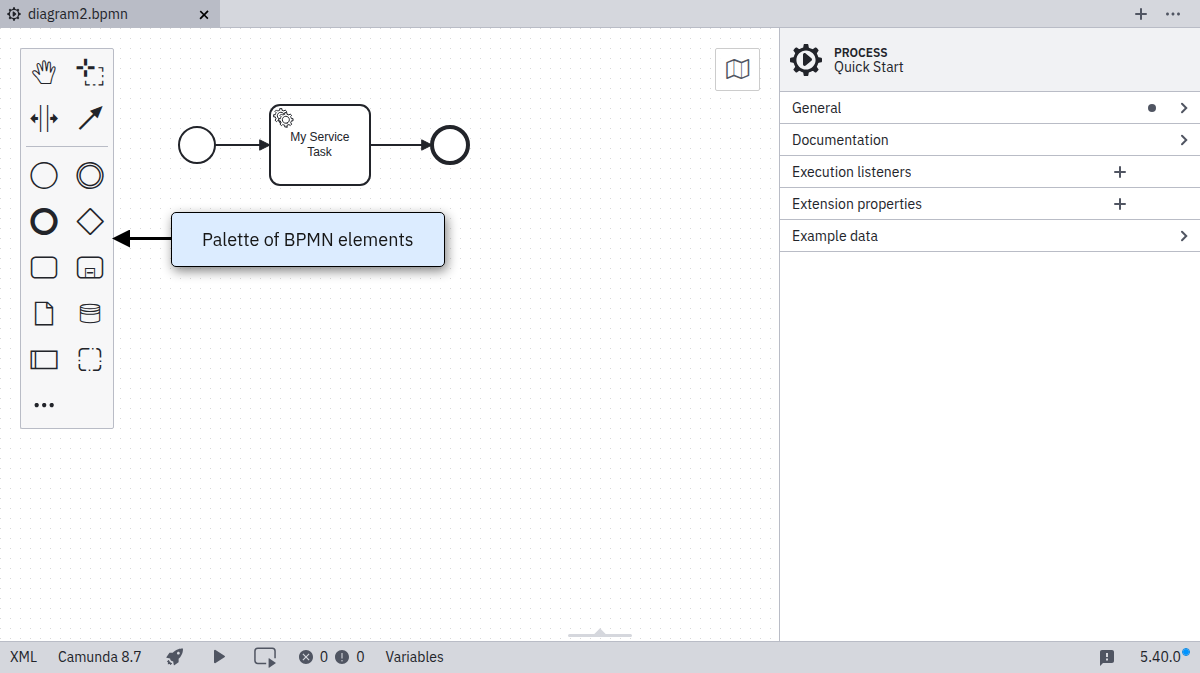The width and height of the screenshot is (1200, 673).
Task: Select the global connect arrow tool
Action: click(x=90, y=119)
